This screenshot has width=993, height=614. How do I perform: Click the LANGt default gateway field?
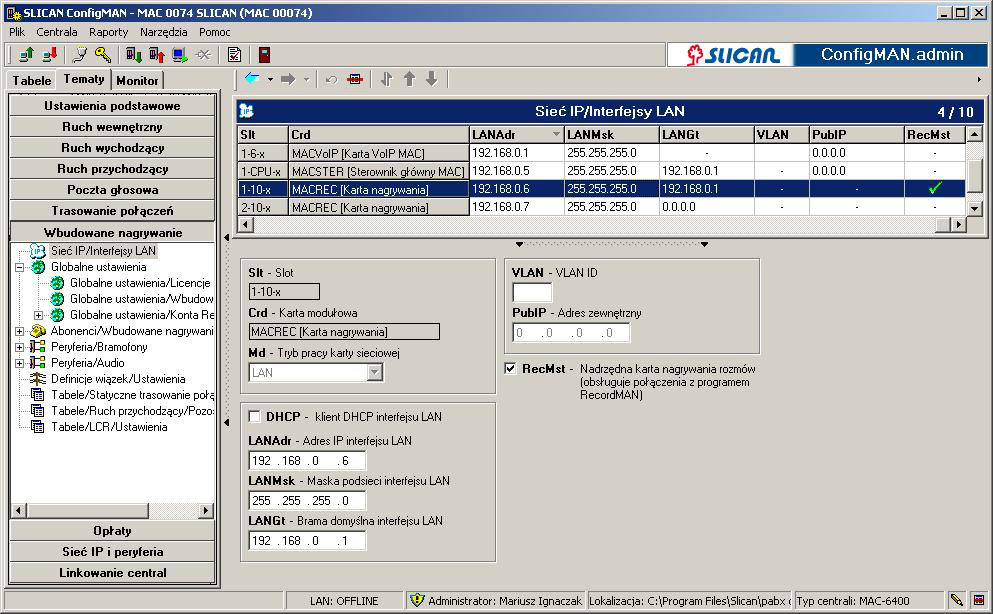307,541
